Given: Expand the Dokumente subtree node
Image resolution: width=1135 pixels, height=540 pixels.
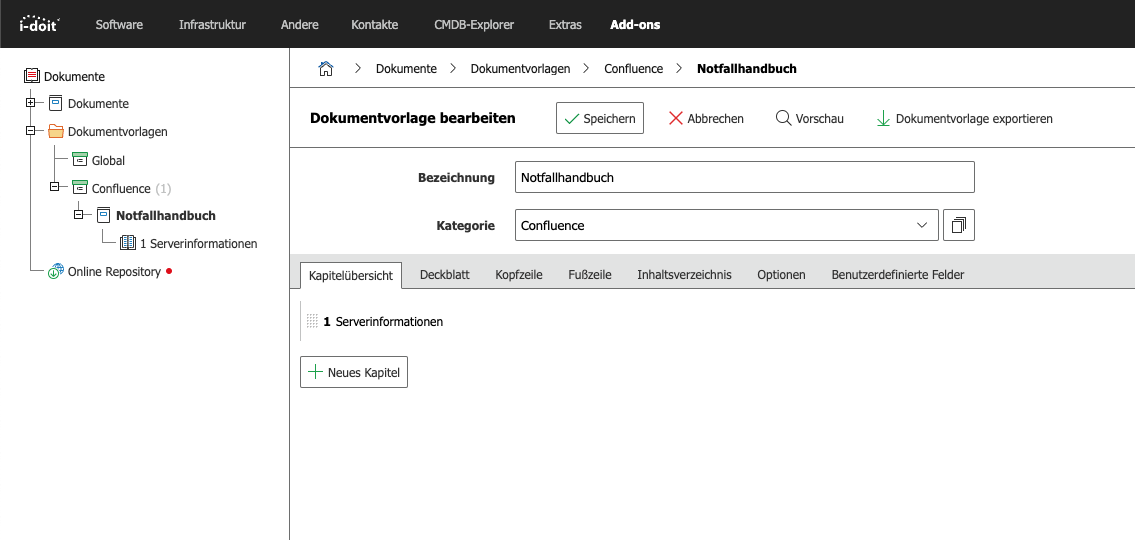Looking at the screenshot, I should click(31, 103).
